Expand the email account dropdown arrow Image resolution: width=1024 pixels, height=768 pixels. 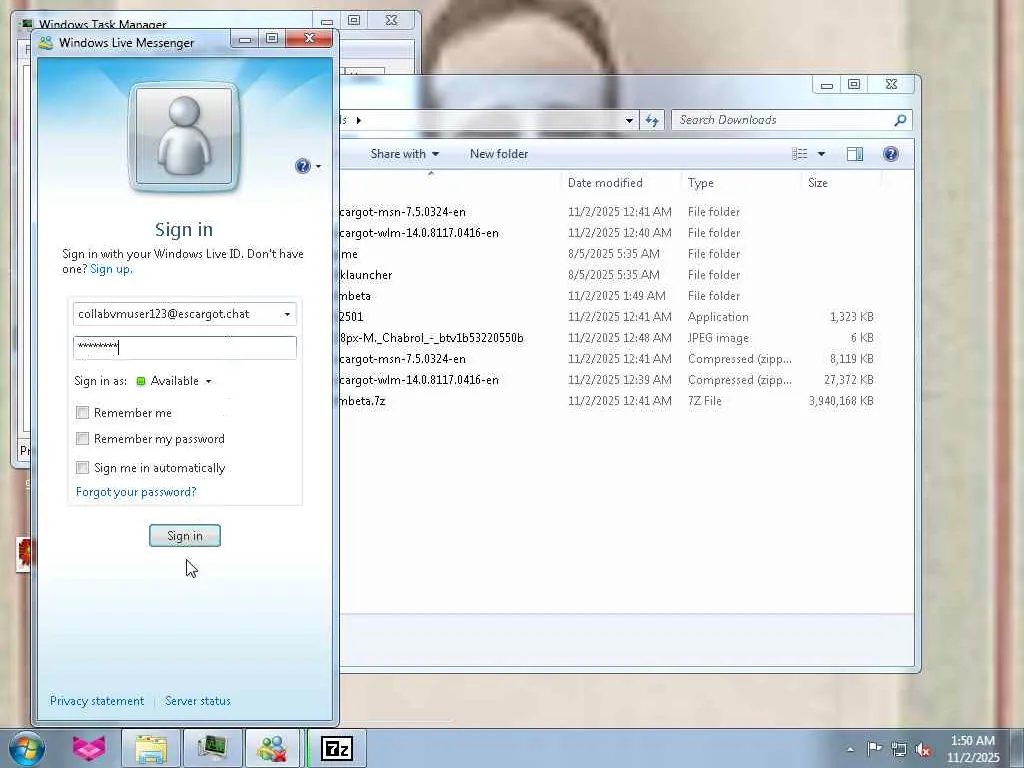[287, 314]
